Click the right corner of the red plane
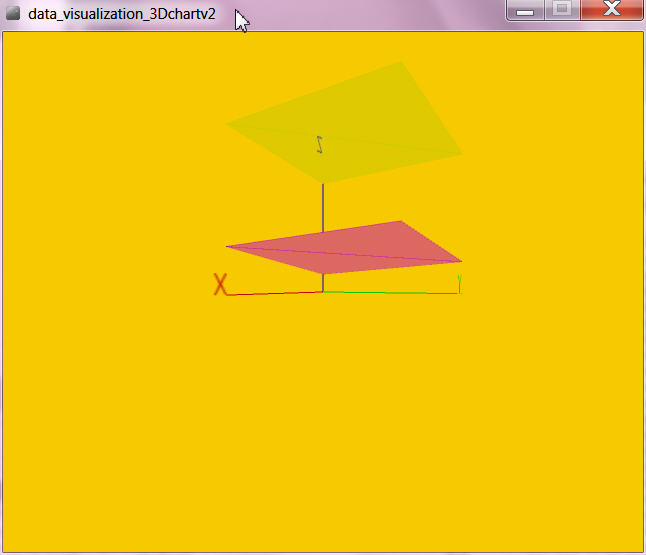646x555 pixels. click(x=460, y=261)
